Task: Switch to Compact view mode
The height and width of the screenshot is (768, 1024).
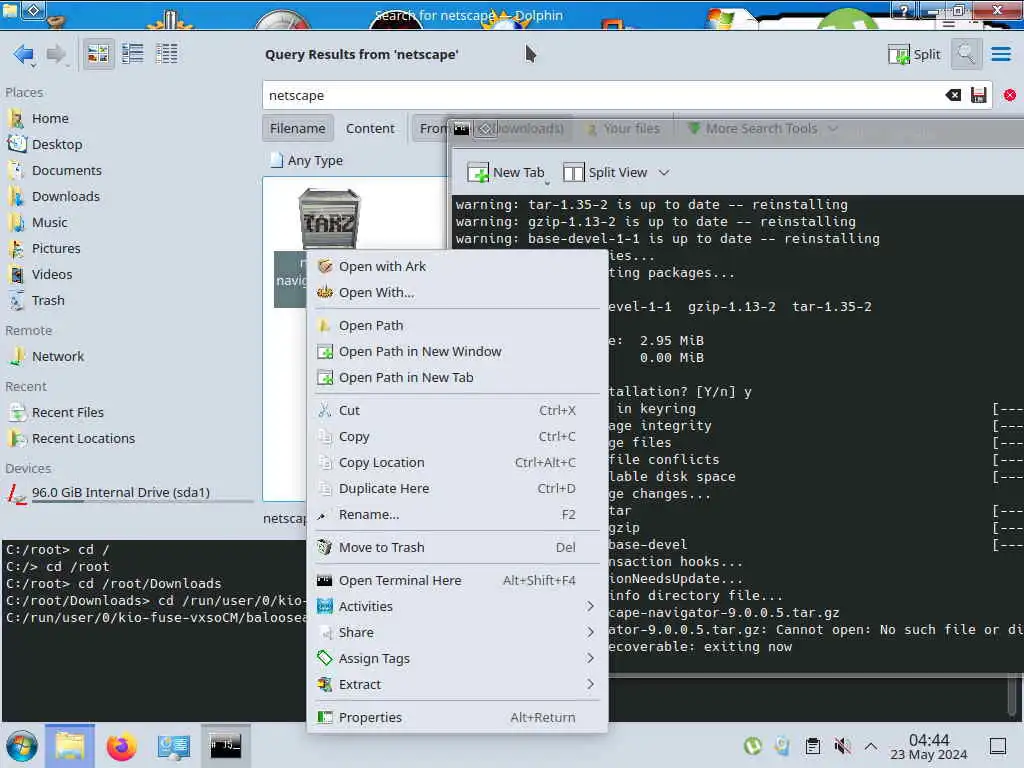Action: pyautogui.click(x=133, y=54)
